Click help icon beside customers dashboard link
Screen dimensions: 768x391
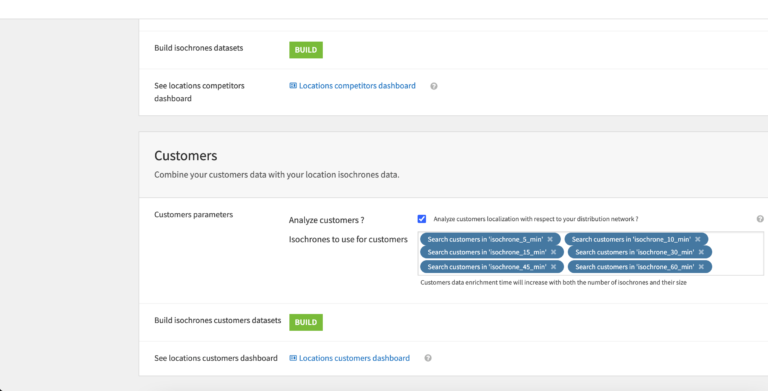428,358
